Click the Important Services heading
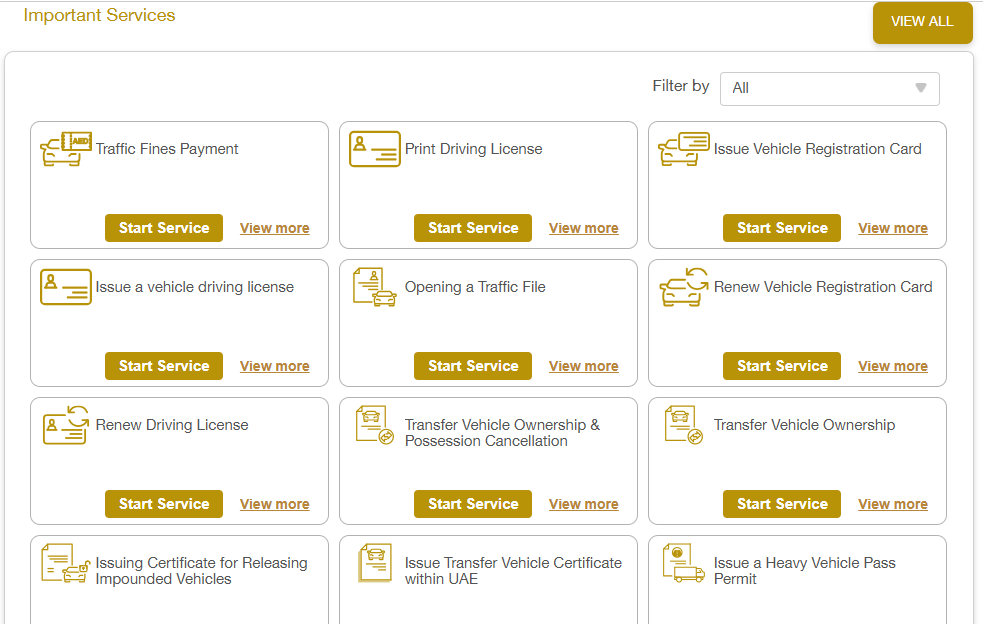Viewport: 983px width, 624px height. click(x=99, y=15)
